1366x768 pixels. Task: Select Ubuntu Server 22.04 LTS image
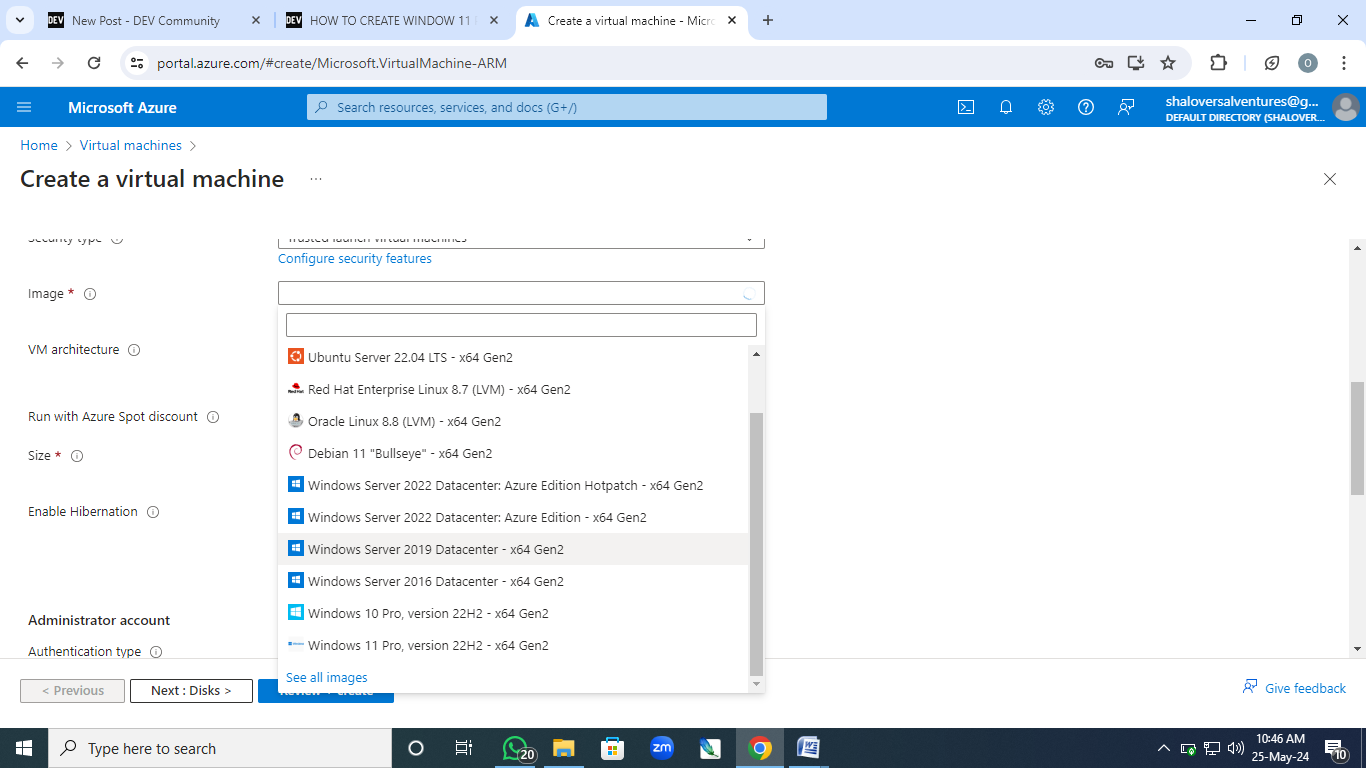513,357
